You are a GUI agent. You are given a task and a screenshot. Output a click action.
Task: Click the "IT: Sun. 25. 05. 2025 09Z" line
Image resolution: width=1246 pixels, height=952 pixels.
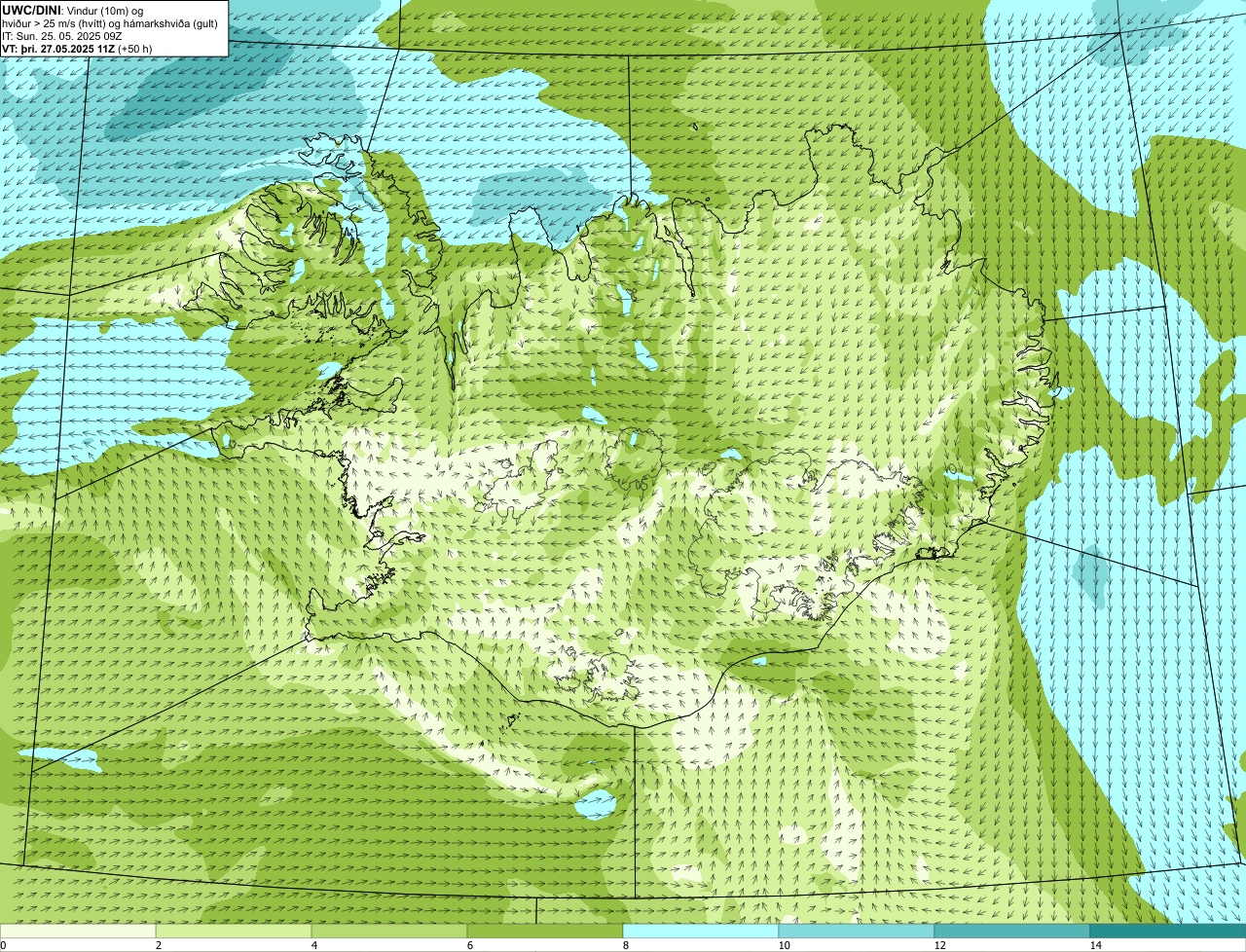61,35
